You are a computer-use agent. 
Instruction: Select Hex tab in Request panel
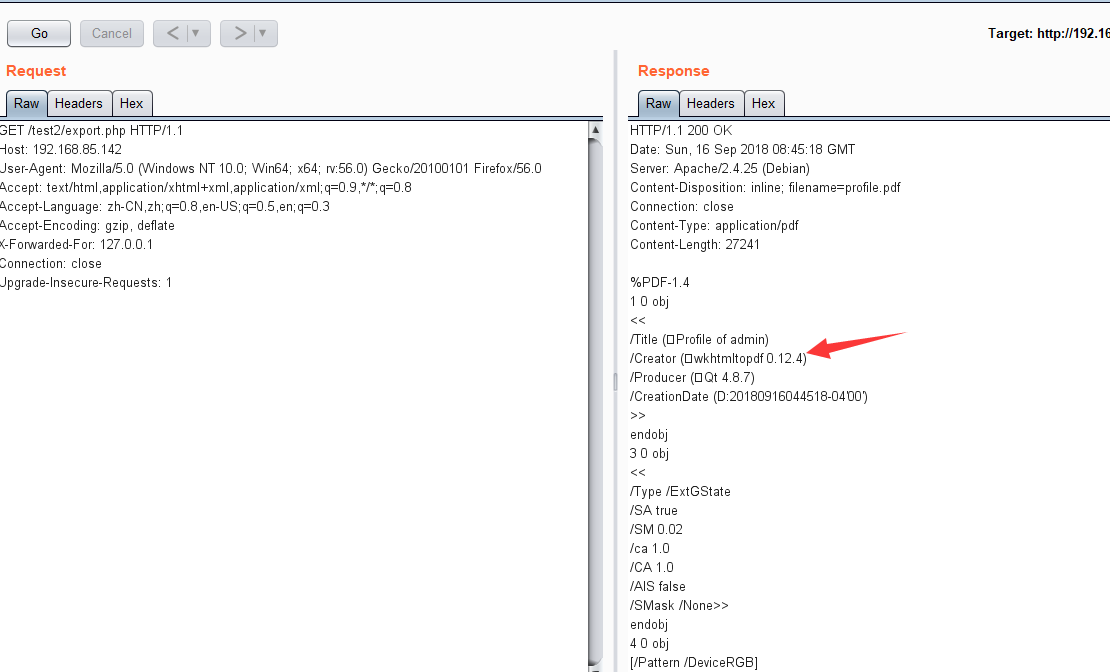tap(132, 103)
